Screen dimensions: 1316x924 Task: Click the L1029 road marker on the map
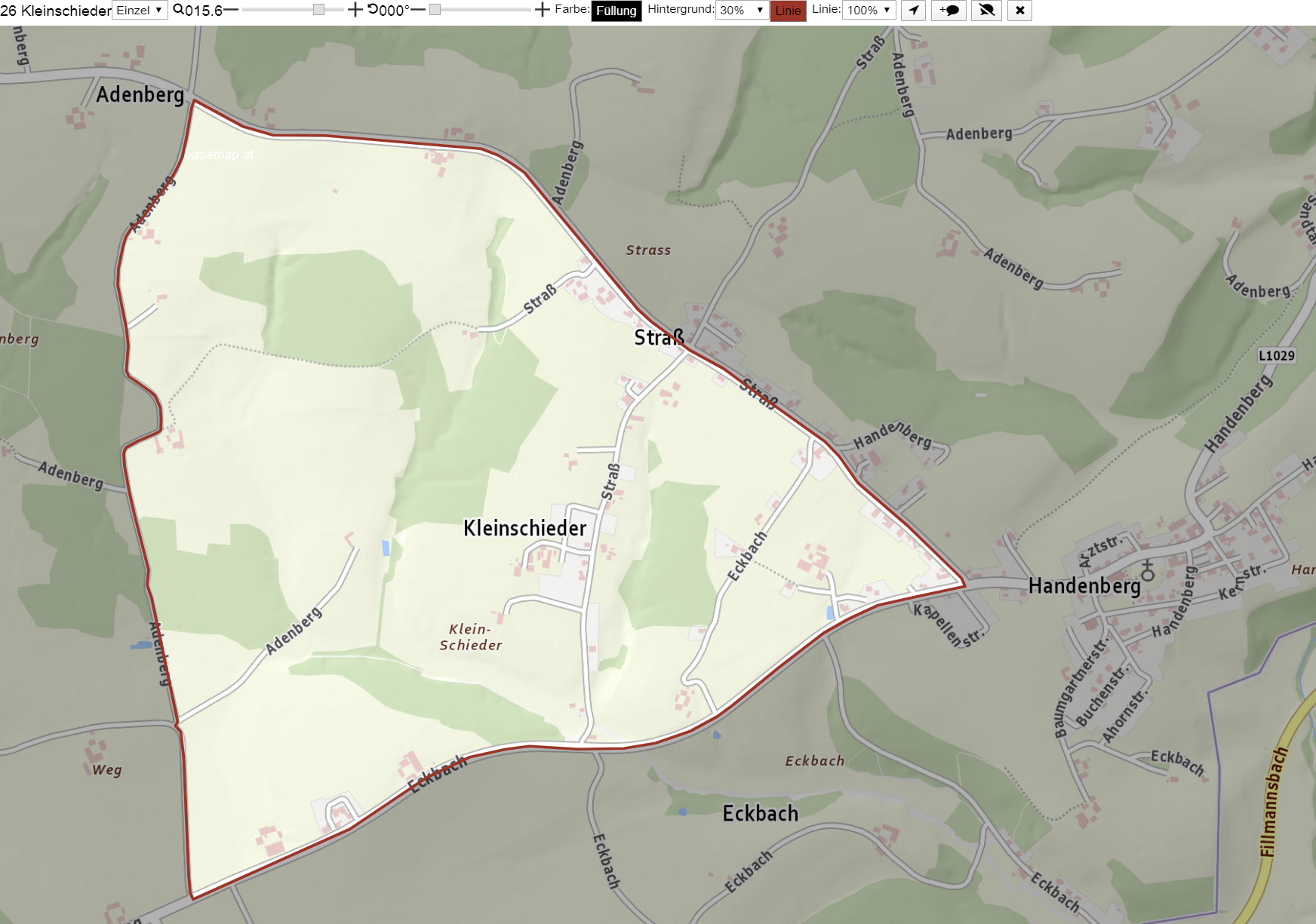1276,355
